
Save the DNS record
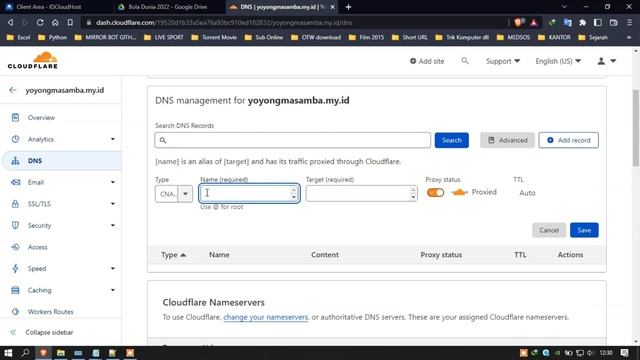click(x=584, y=230)
